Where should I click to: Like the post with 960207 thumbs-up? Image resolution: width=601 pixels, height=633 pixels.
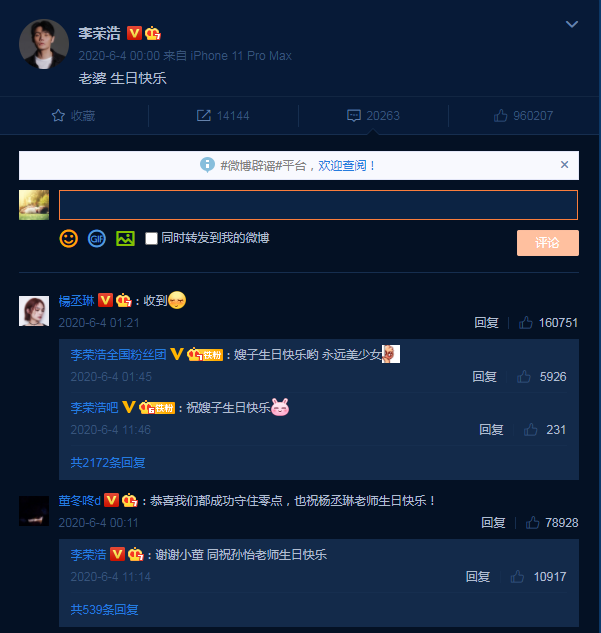click(x=523, y=116)
